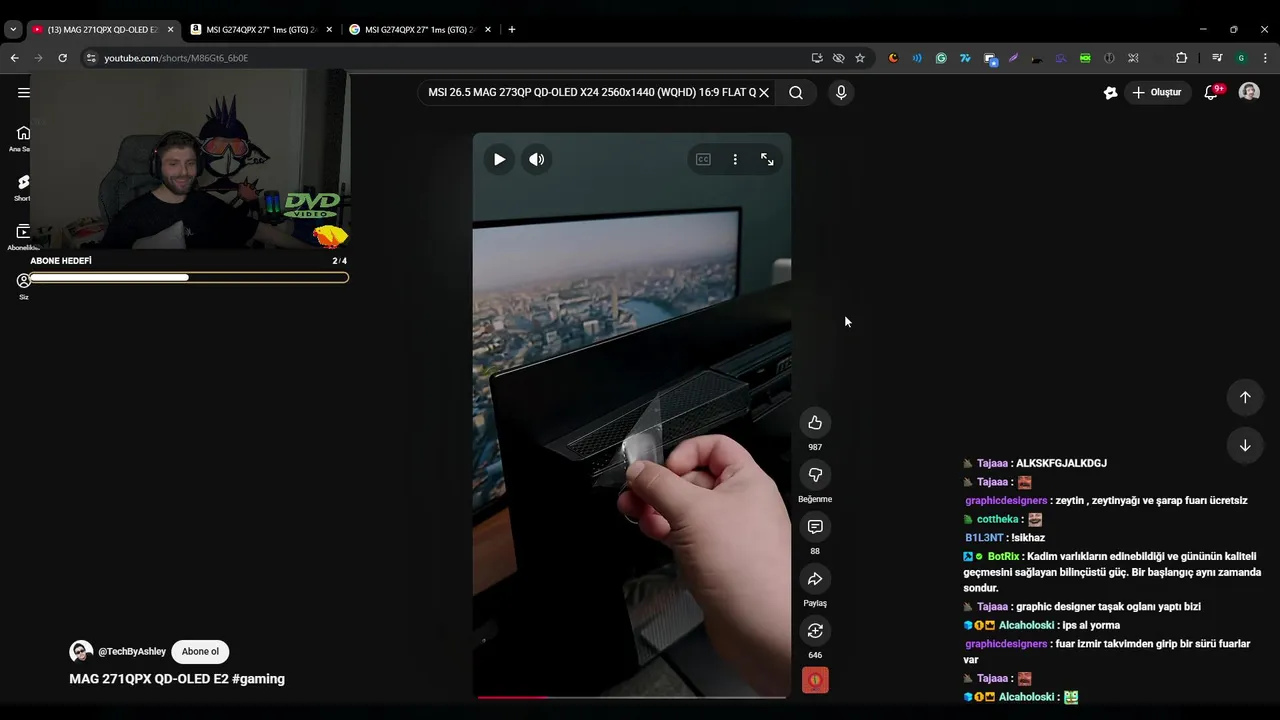Image resolution: width=1280 pixels, height=720 pixels.
Task: Open the third-party cookies eye icon
Action: coord(838,58)
